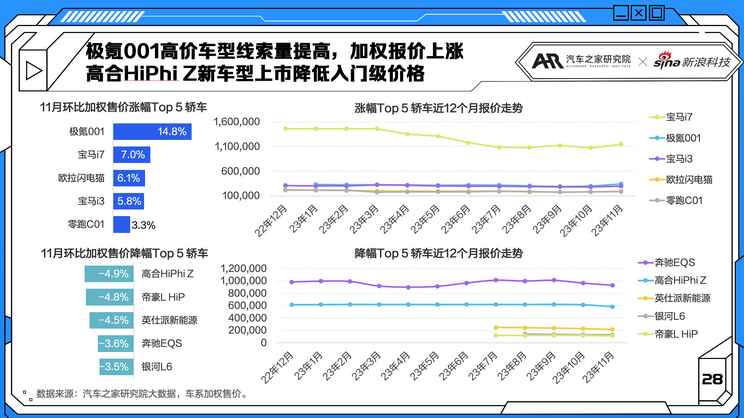The height and width of the screenshot is (418, 744).
Task: Click the title line 高合HiPhi Z新车型上市降低入门级价格
Action: coord(255,74)
